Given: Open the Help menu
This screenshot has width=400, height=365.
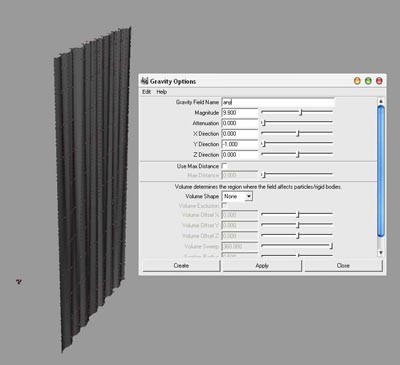Looking at the screenshot, I should pyautogui.click(x=161, y=92).
